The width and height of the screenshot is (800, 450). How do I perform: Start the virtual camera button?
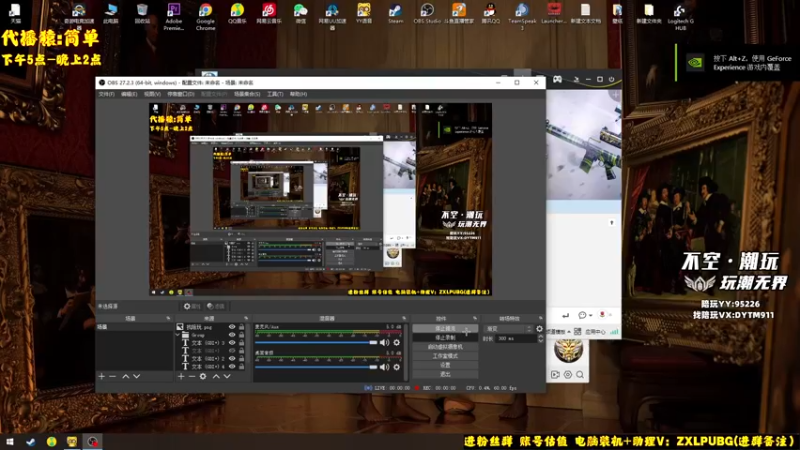445,346
